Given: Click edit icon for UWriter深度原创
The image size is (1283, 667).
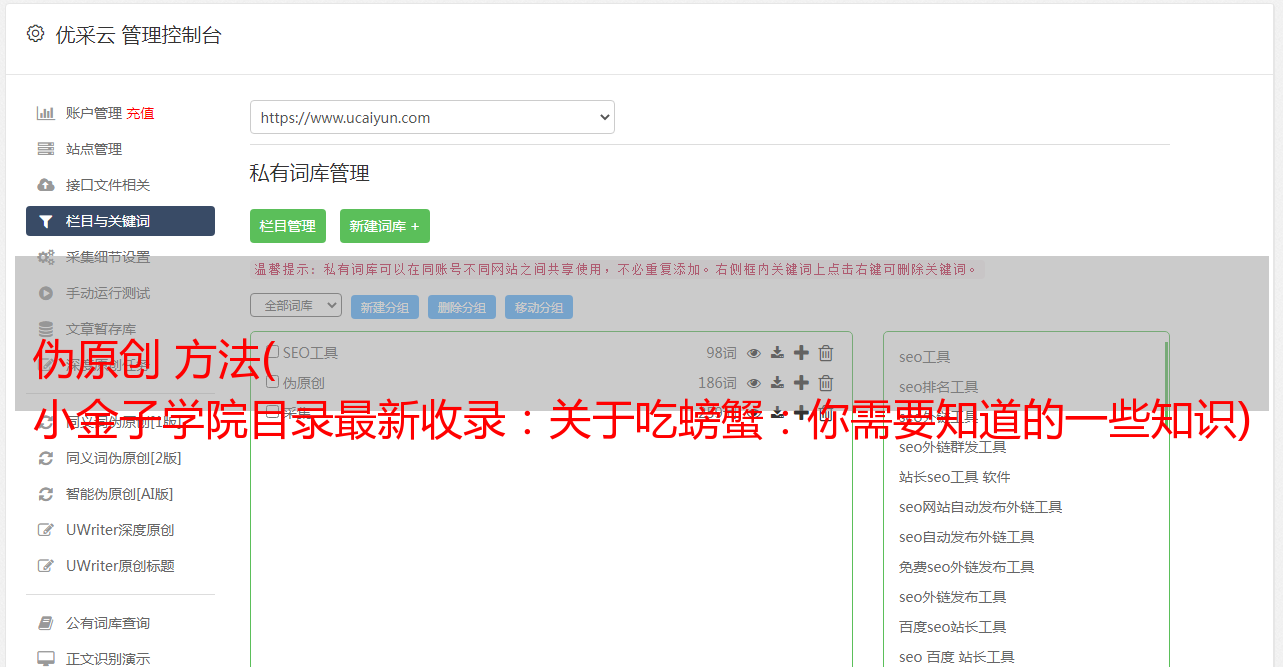Looking at the screenshot, I should click(45, 530).
